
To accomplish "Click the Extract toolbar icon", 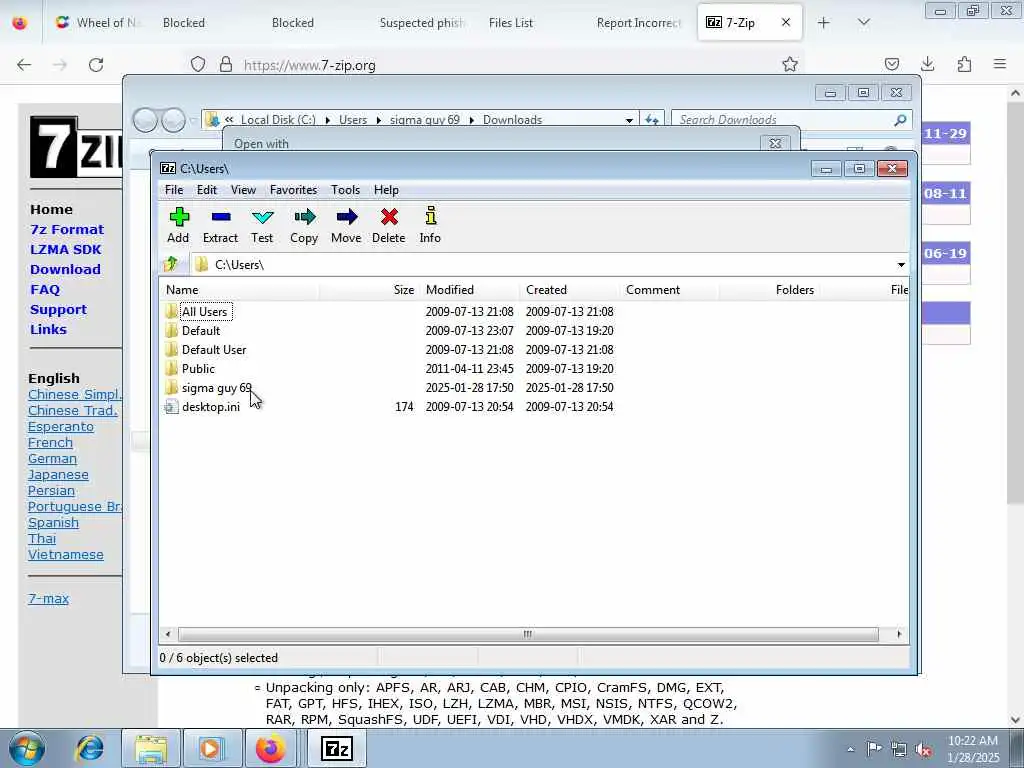I will point(221,225).
